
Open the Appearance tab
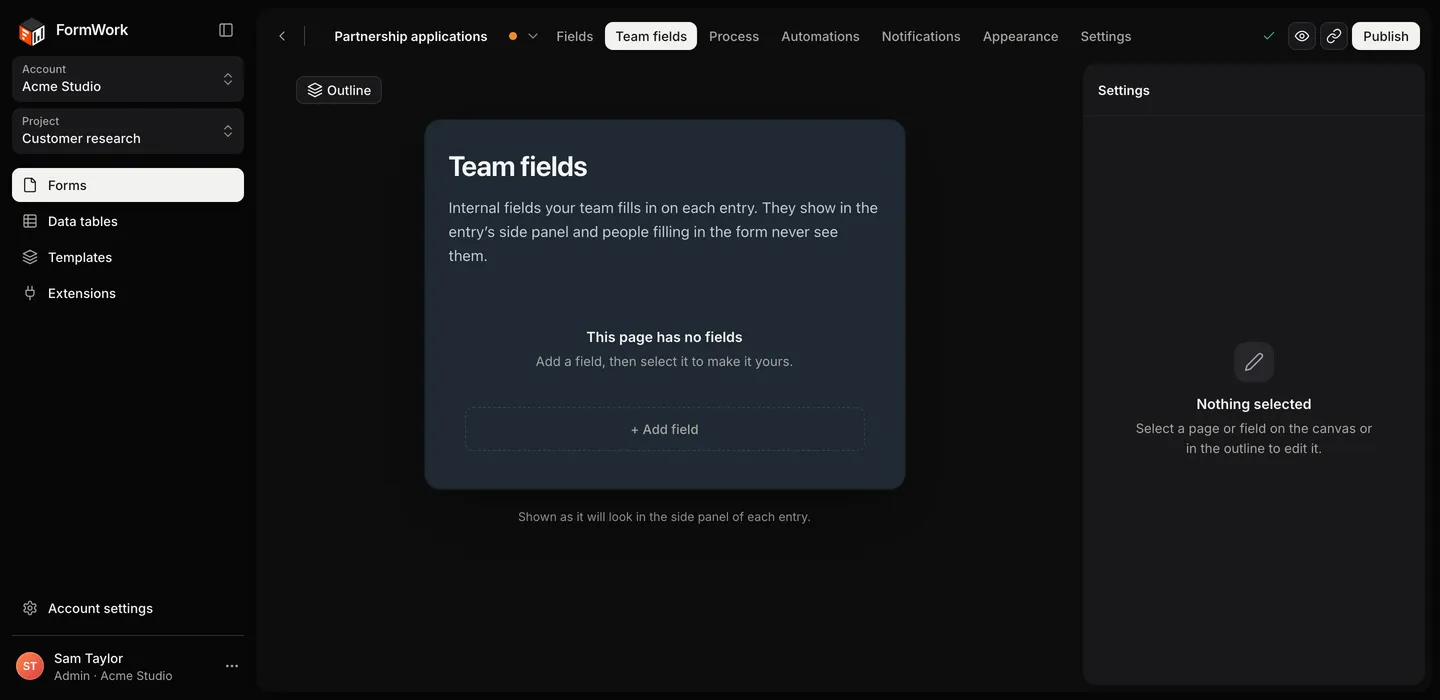(x=1020, y=36)
